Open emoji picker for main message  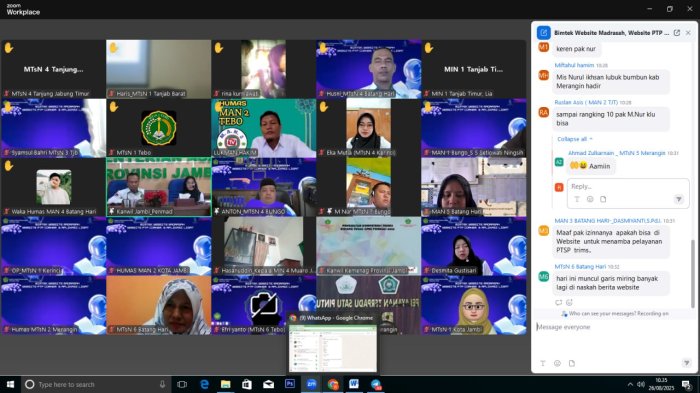point(557,363)
